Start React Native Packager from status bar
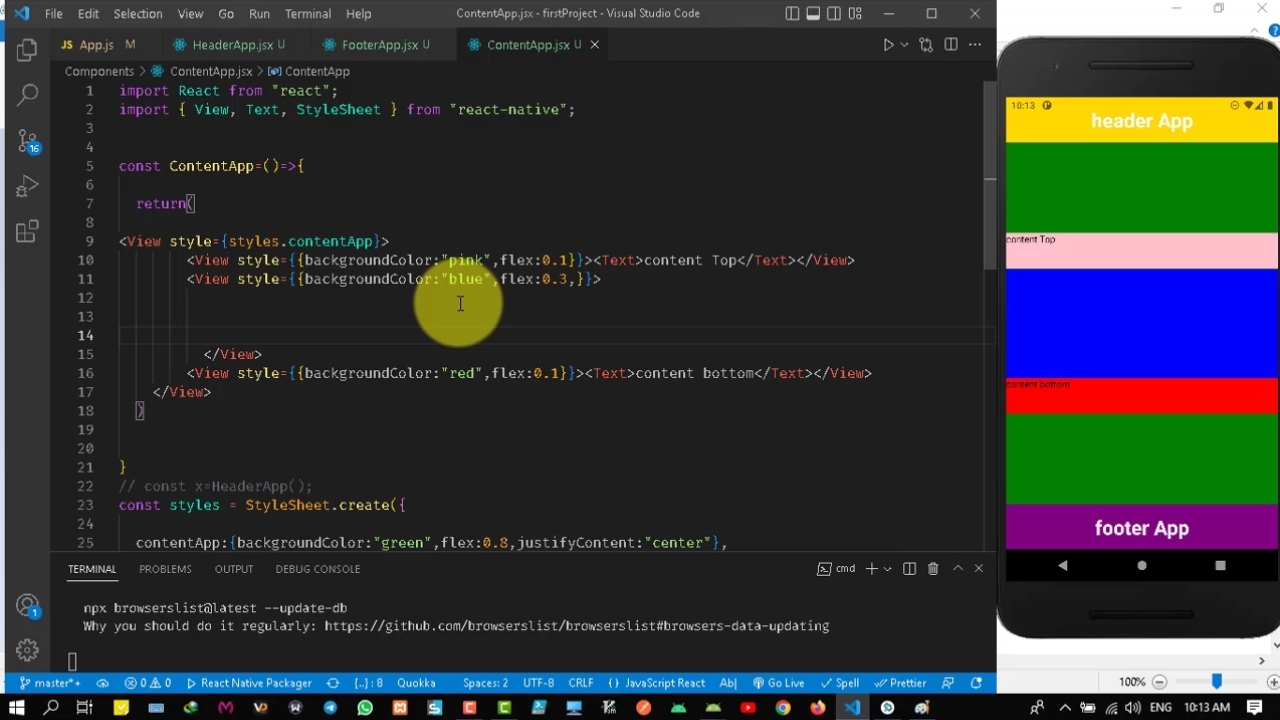1280x720 pixels. [x=249, y=683]
